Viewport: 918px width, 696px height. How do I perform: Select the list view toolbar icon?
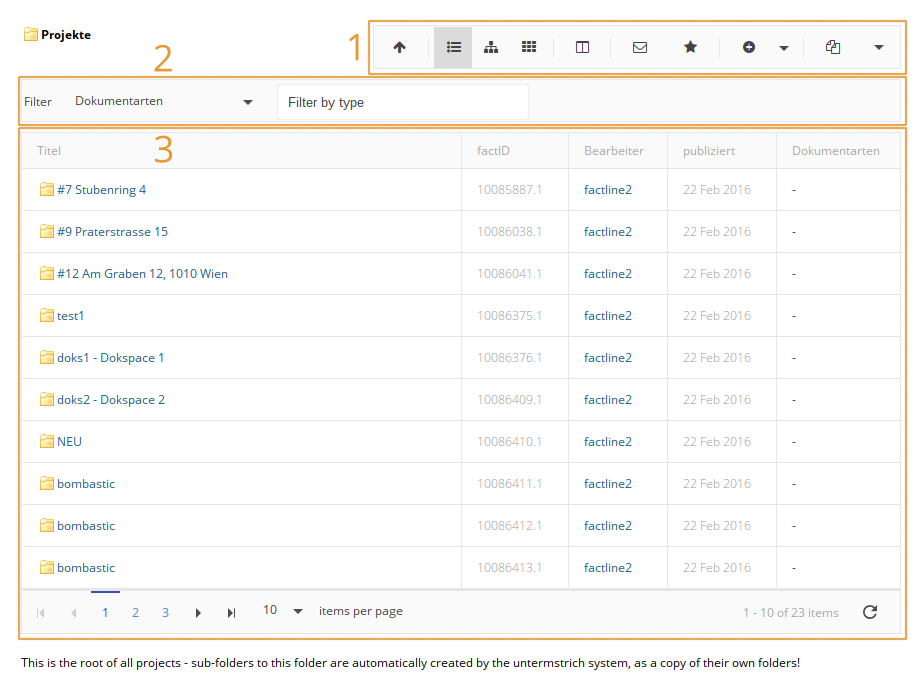point(453,47)
